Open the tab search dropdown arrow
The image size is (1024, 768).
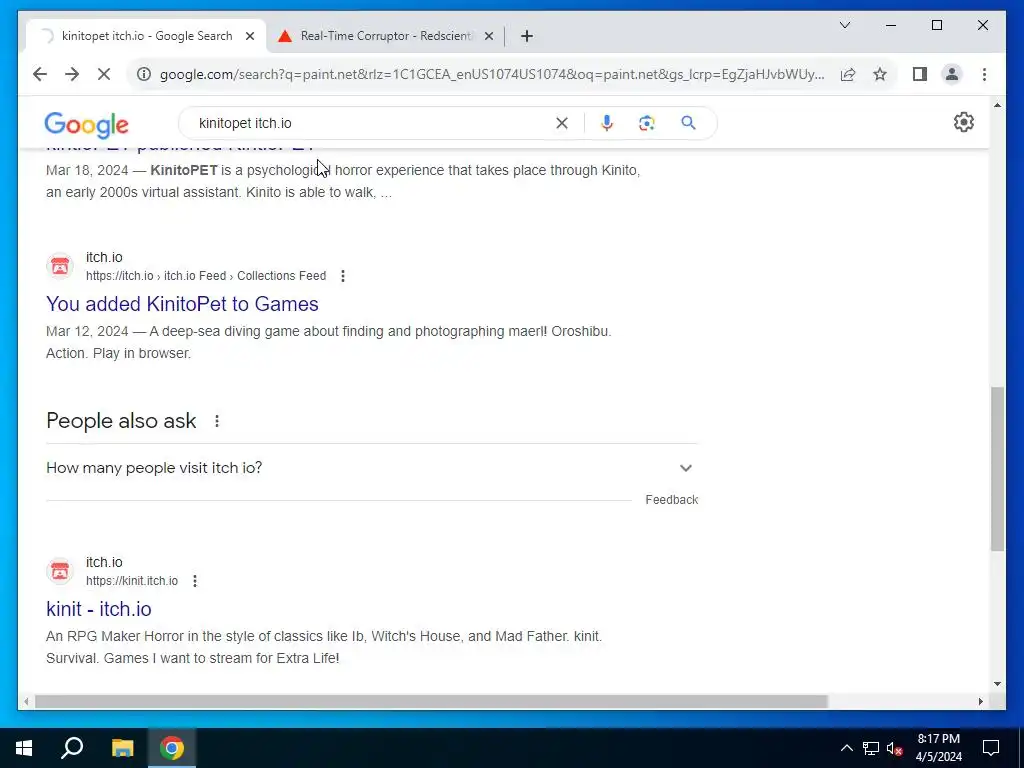844,25
